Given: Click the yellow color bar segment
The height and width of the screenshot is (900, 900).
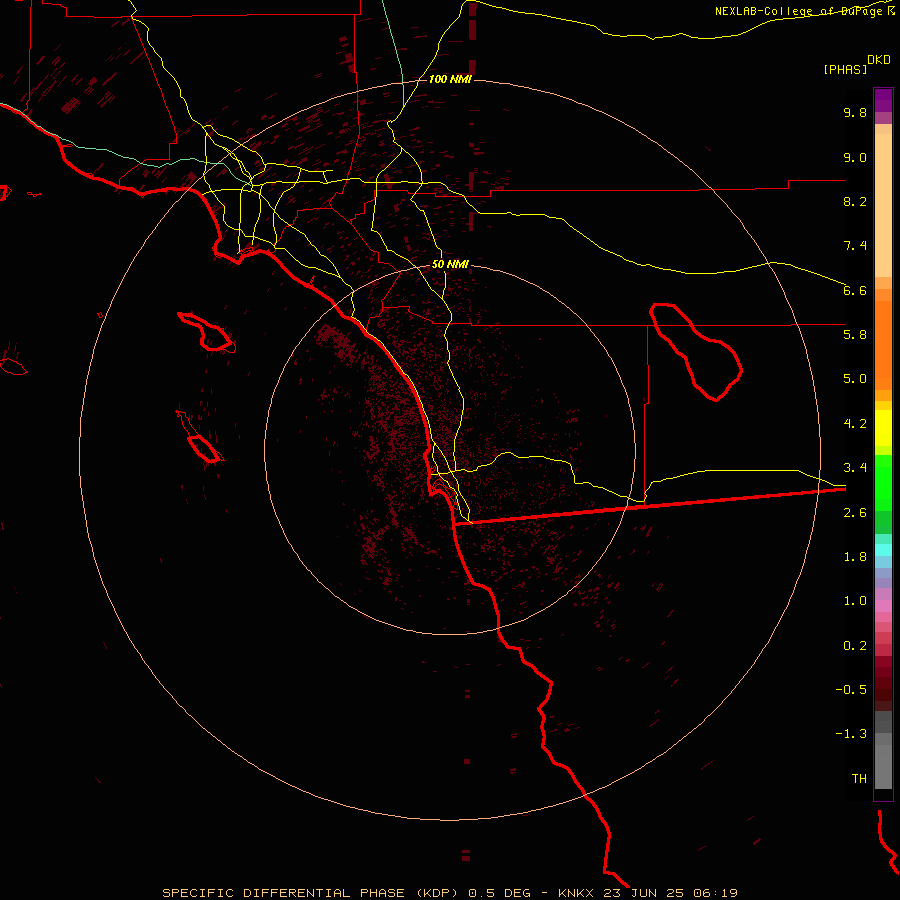Looking at the screenshot, I should point(883,428).
